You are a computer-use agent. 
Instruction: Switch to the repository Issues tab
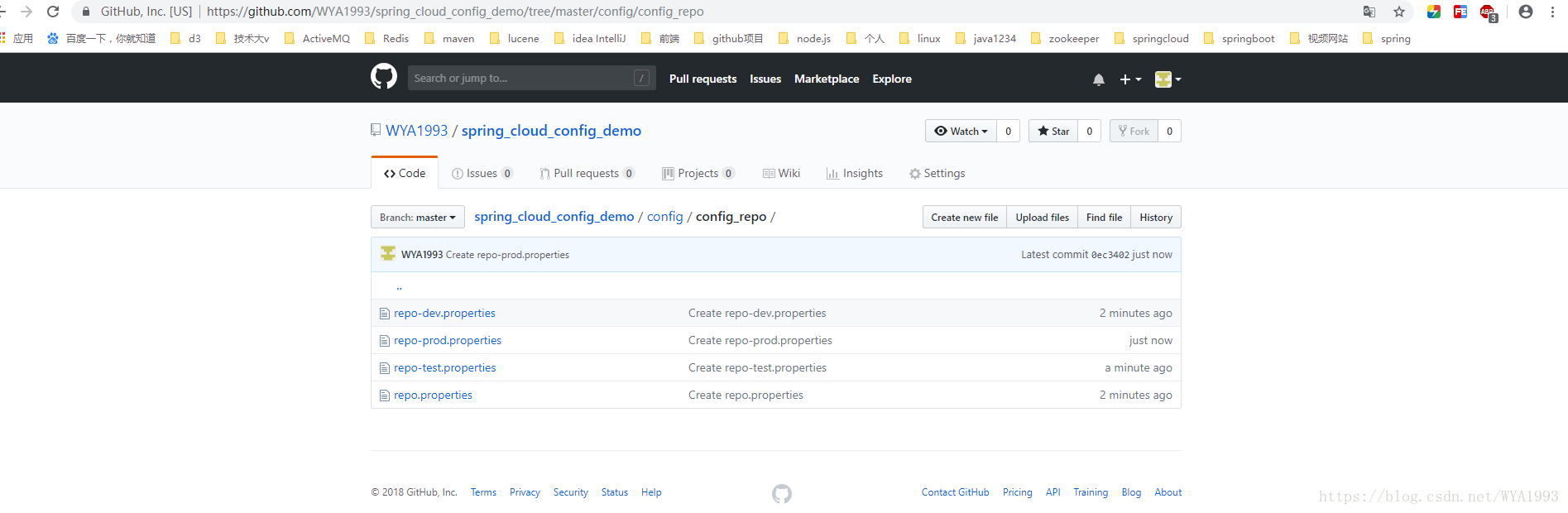tap(482, 173)
